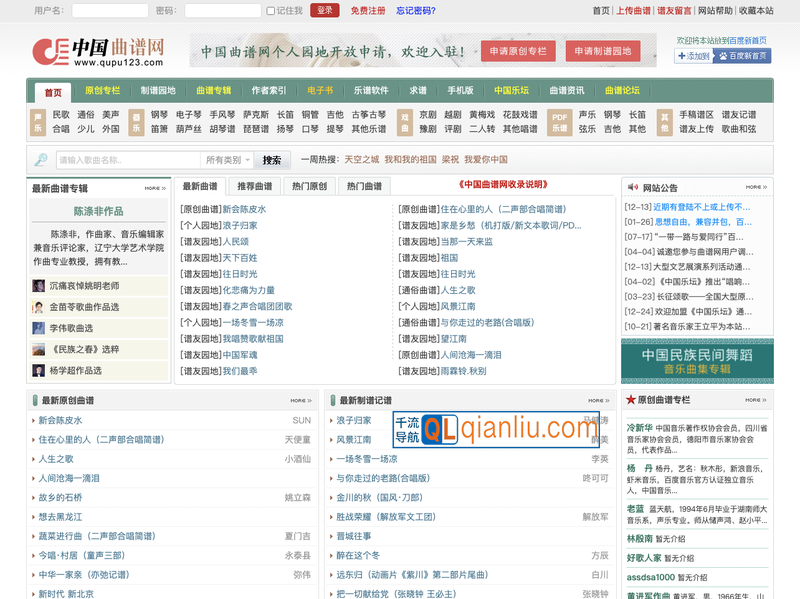Viewport: 800px width, 599px height.
Task: Click the search magnifier icon
Action: coord(41,160)
